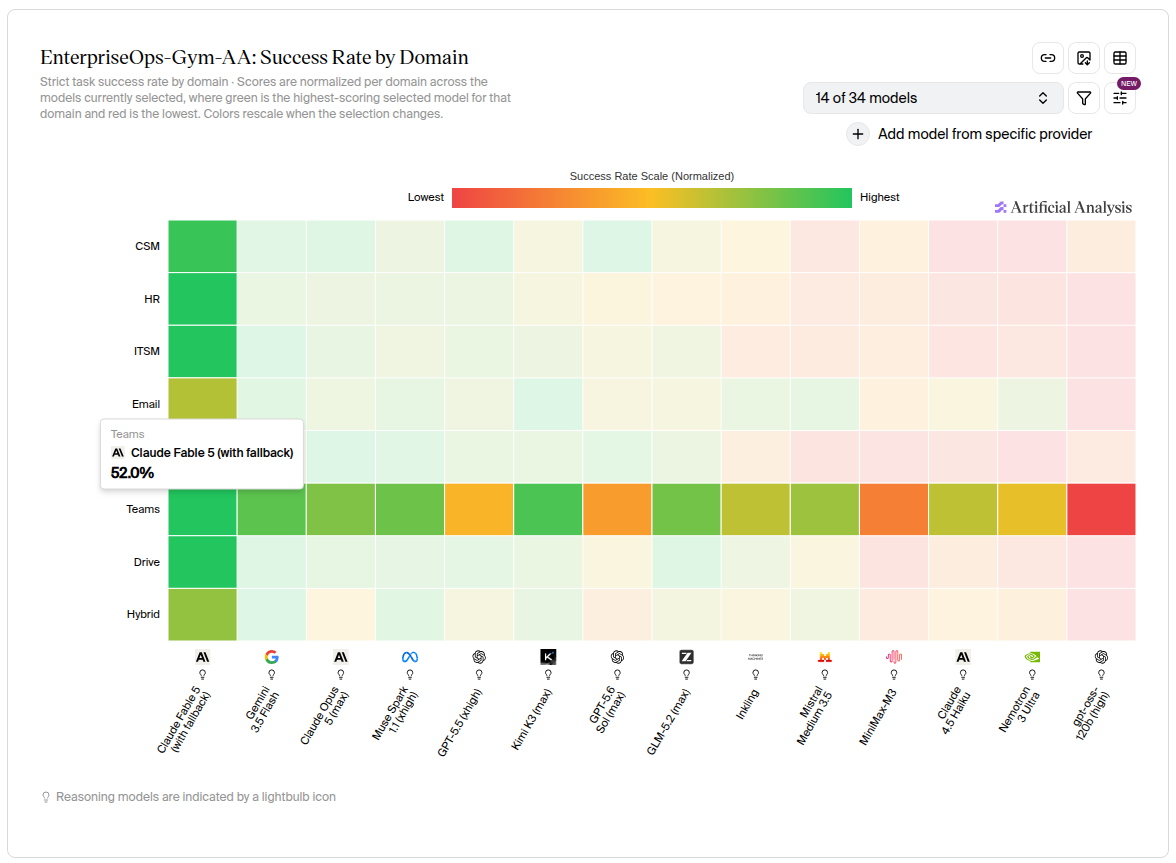Screen dimensions: 1176x863
Task: Download the chart as image icon
Action: pyautogui.click(x=1084, y=58)
